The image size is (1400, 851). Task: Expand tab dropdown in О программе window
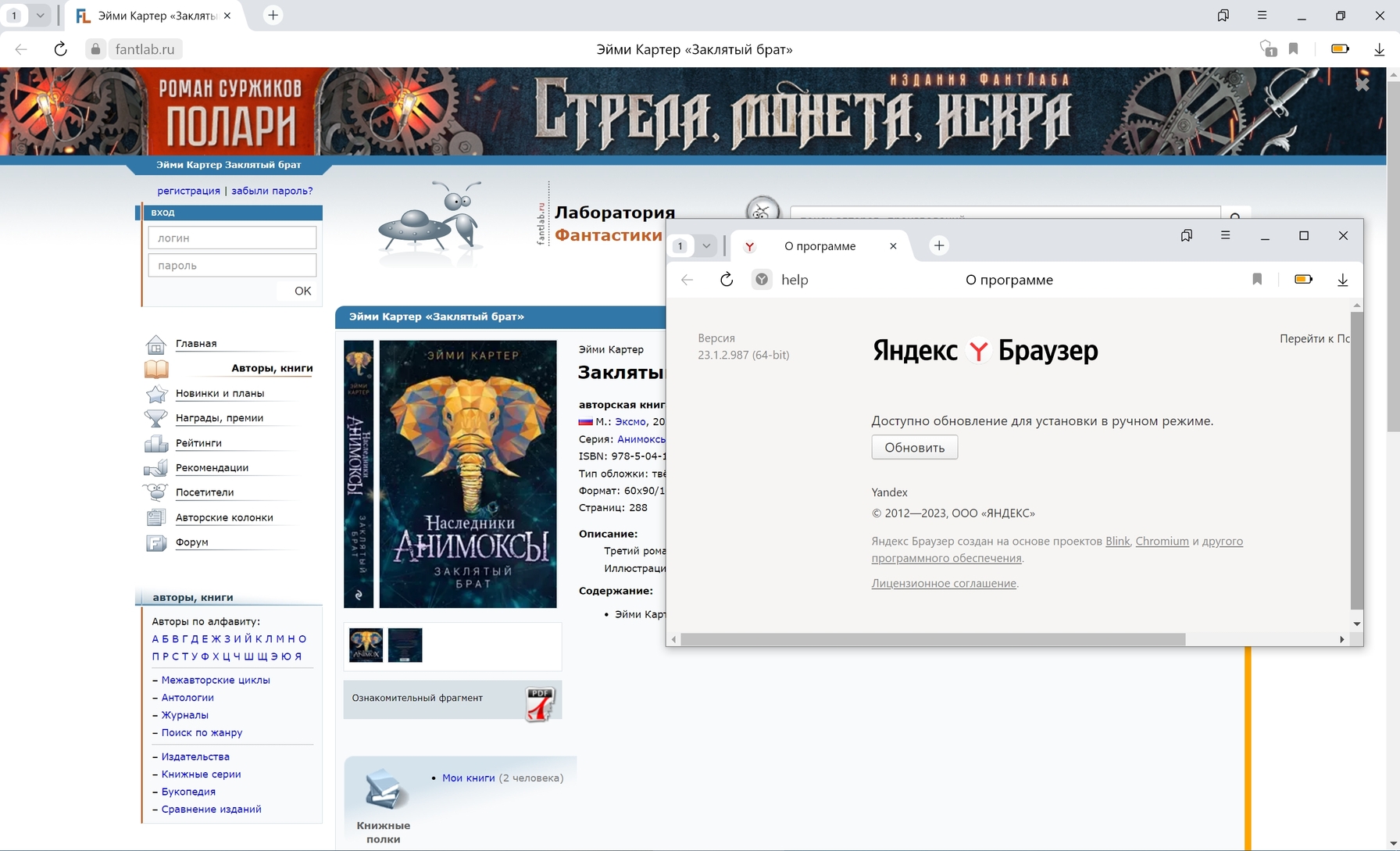coord(706,245)
